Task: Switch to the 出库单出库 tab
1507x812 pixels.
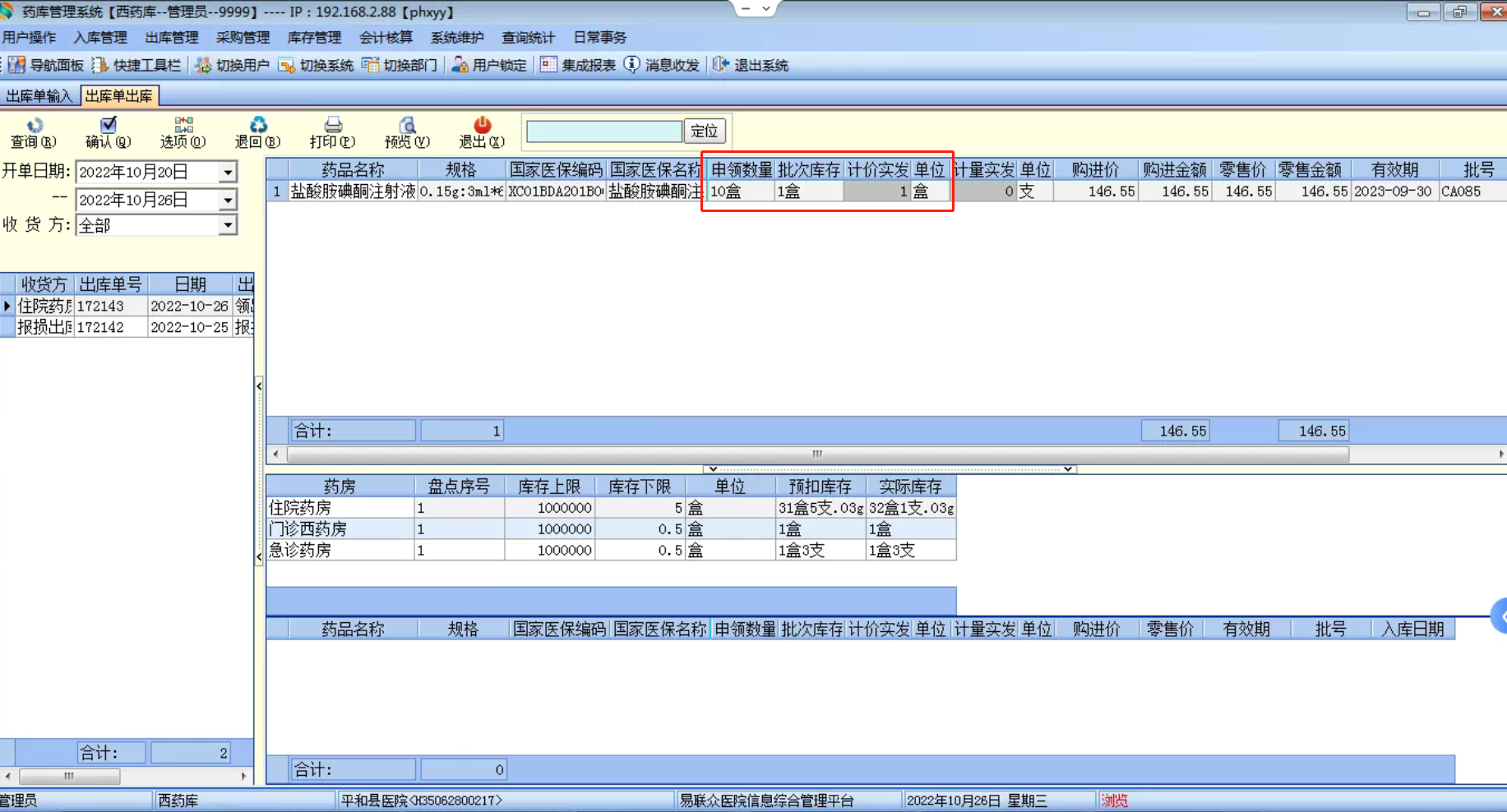Action: [119, 96]
